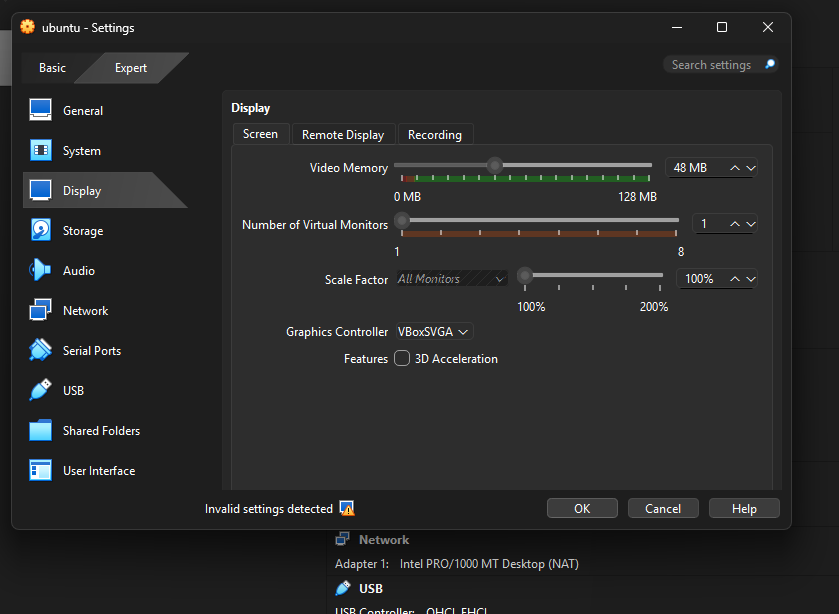Click the Display monitor icon in sidebar
This screenshot has width=839, height=614.
(x=41, y=190)
